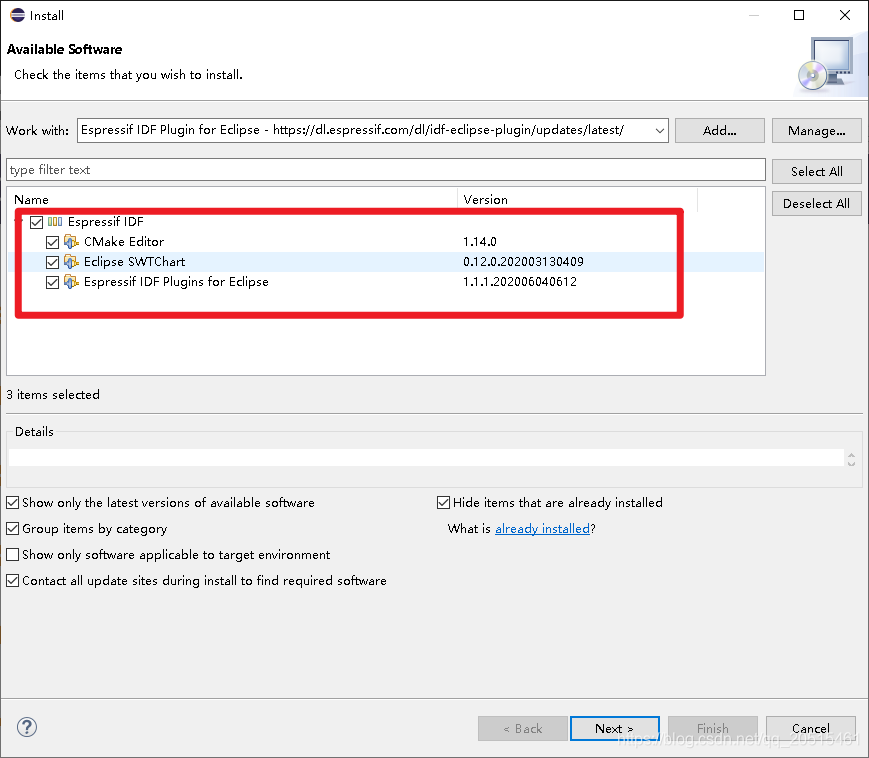869x758 pixels.
Task: Click the install wizard computer and CD banner image
Action: point(829,63)
